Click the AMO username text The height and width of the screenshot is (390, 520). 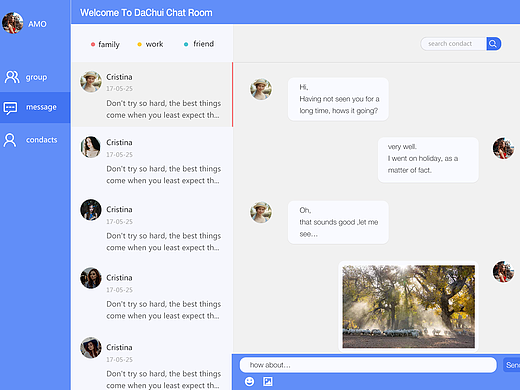click(x=37, y=24)
